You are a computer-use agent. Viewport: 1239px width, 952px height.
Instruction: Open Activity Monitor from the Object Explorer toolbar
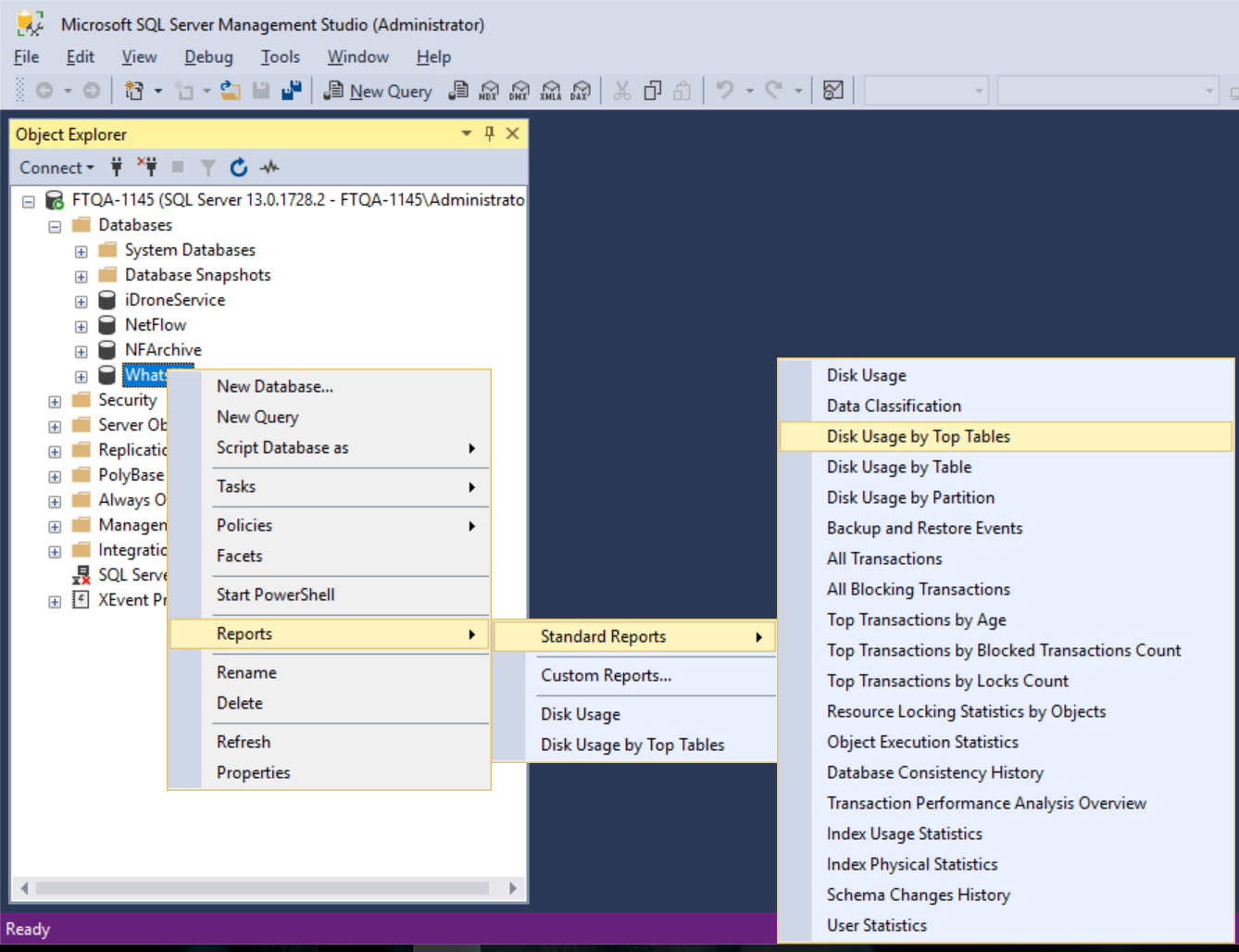pos(269,168)
